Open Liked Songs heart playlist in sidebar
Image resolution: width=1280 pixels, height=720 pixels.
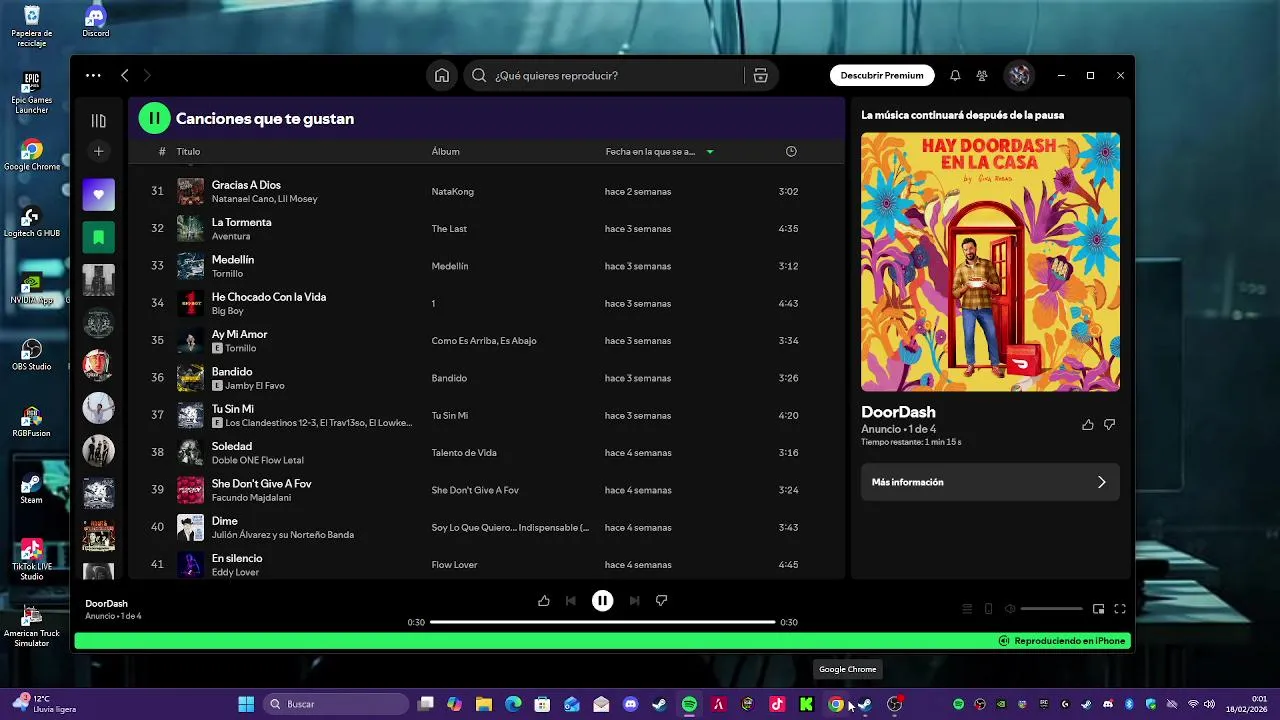pos(98,194)
